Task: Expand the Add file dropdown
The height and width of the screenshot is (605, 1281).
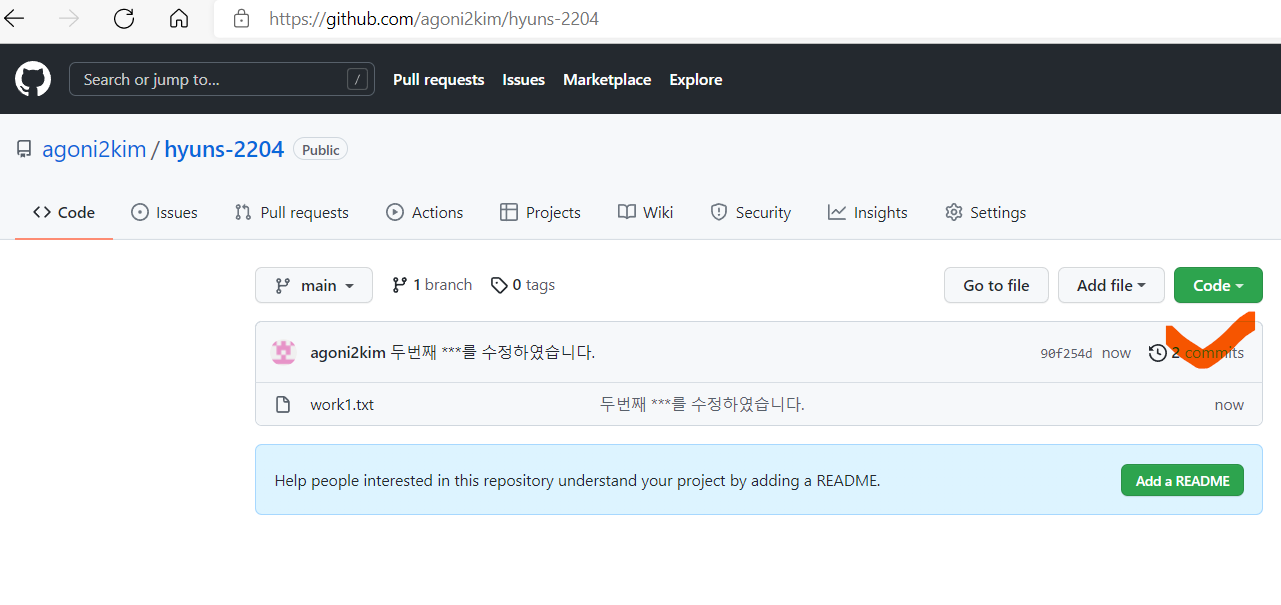Action: [x=1112, y=285]
